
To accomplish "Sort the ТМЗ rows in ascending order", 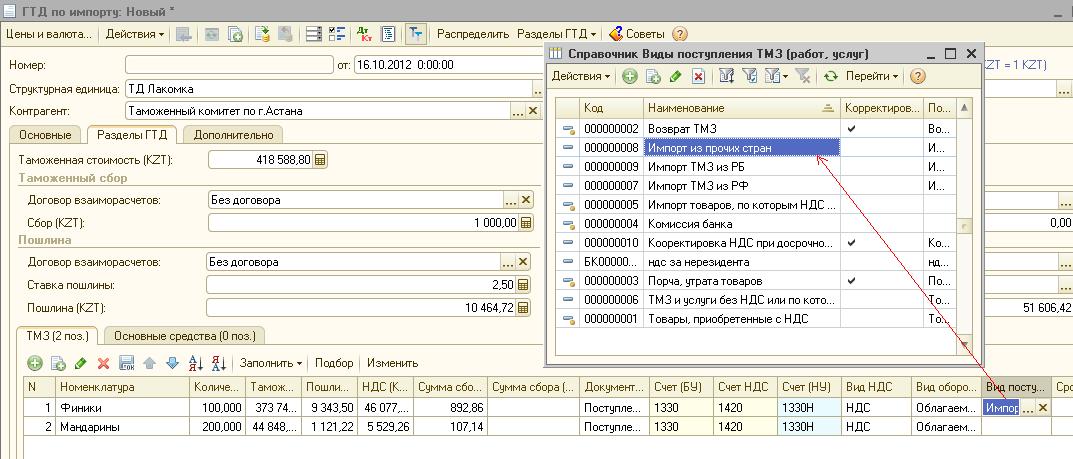I will [195, 363].
